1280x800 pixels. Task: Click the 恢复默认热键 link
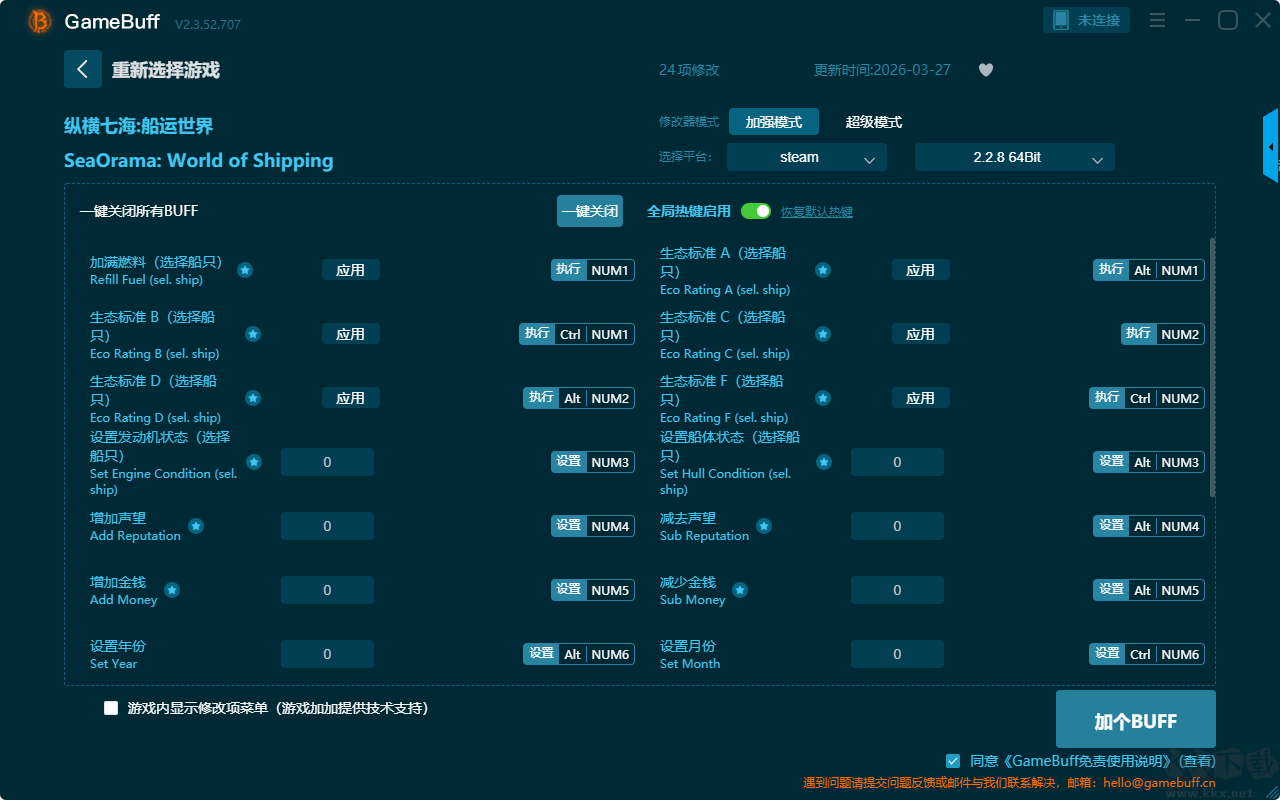(817, 212)
